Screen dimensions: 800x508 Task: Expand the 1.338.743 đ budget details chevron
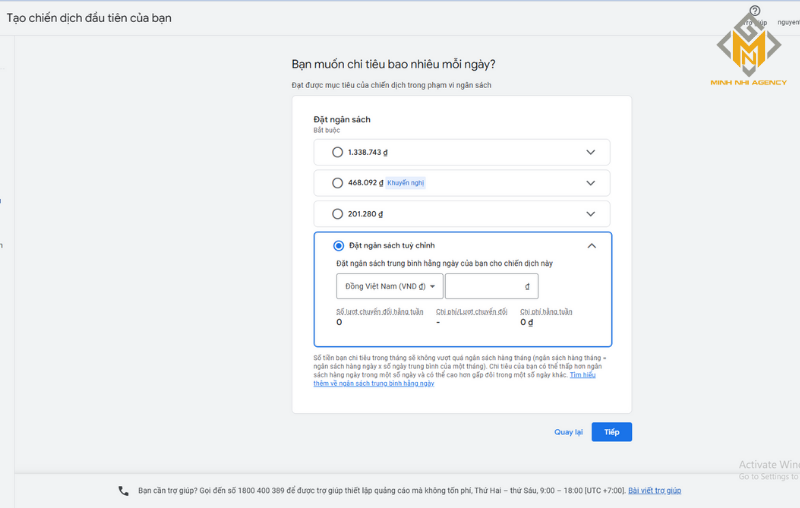tap(590, 152)
